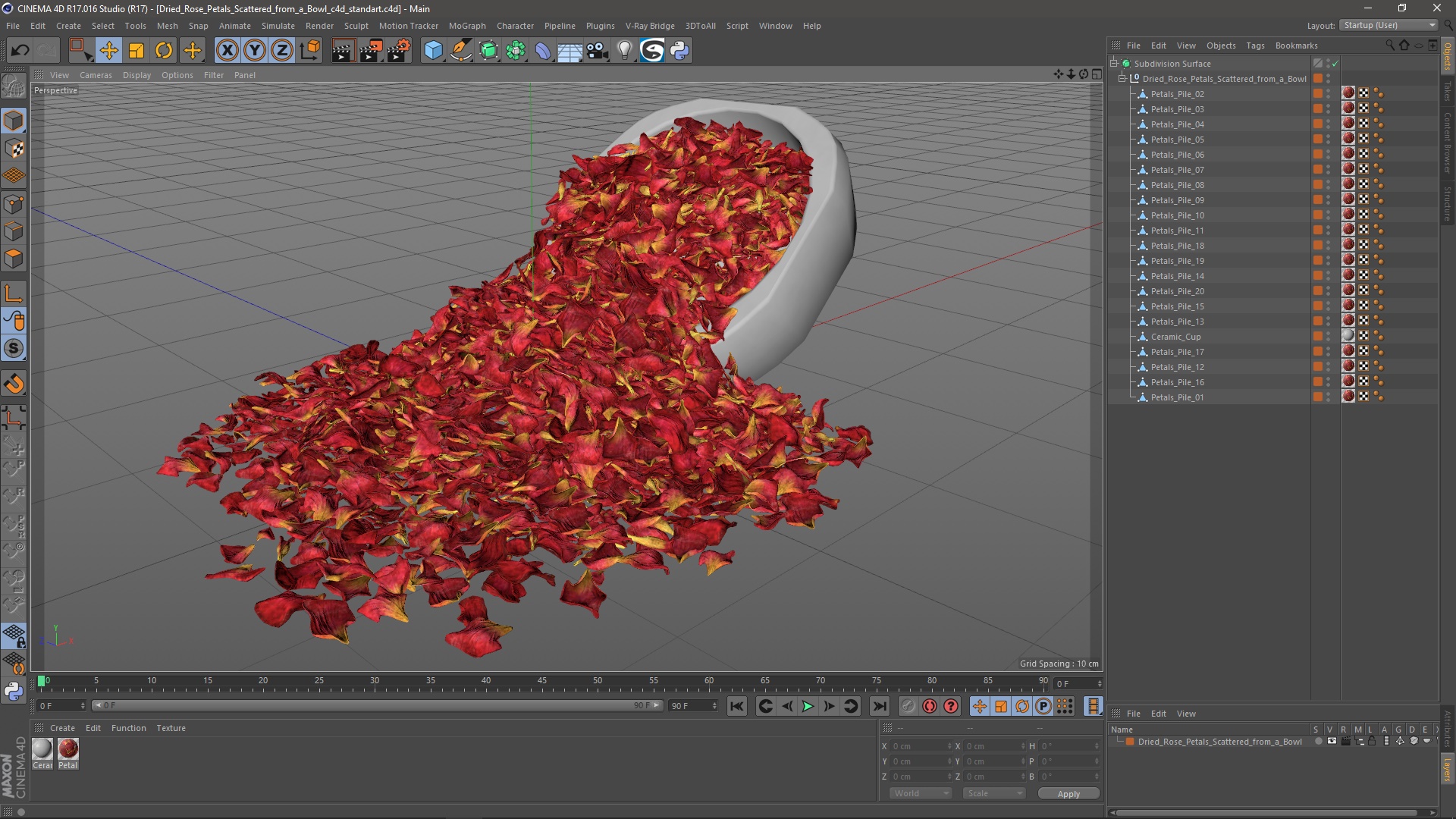
Task: Click the grey material tag on Ceramic_Cup
Action: point(1348,336)
